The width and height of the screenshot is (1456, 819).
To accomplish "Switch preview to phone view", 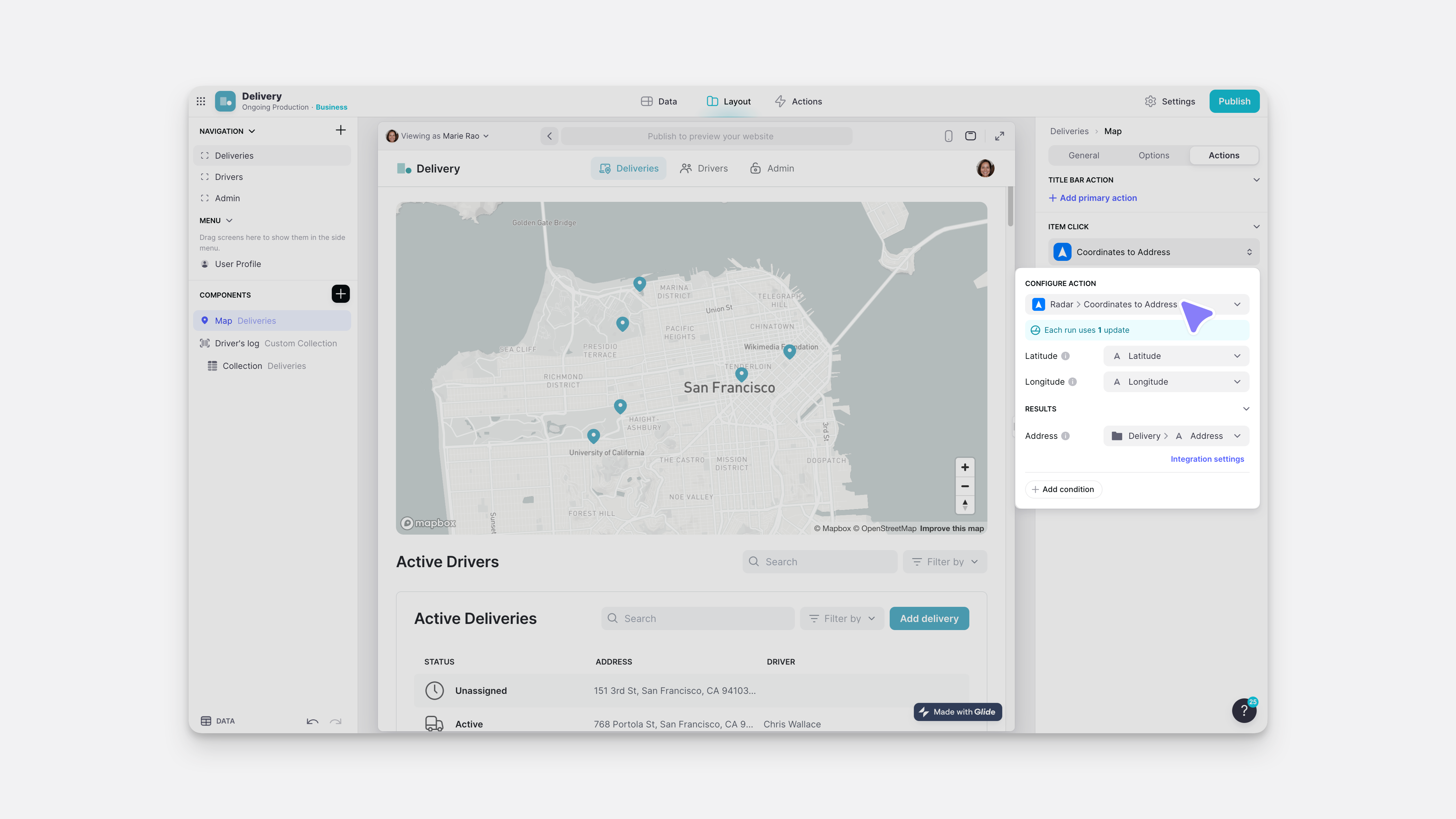I will tap(948, 136).
